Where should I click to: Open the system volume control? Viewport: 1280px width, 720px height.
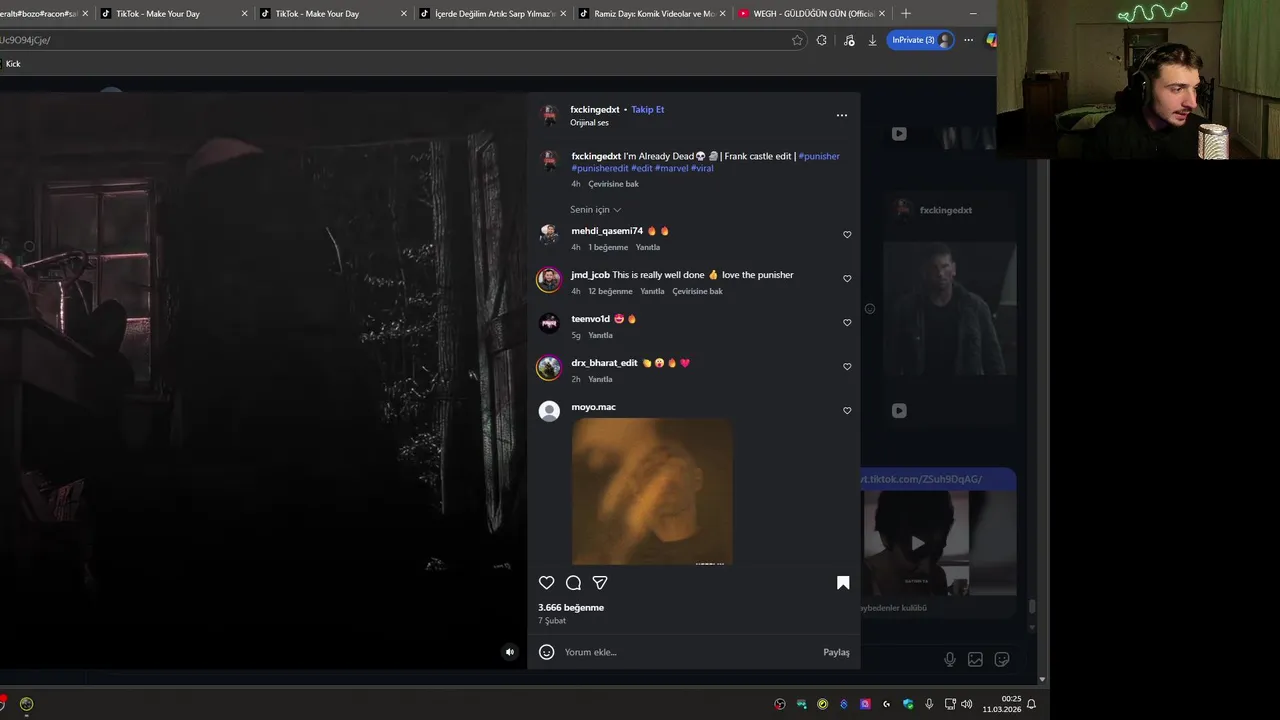[966, 704]
